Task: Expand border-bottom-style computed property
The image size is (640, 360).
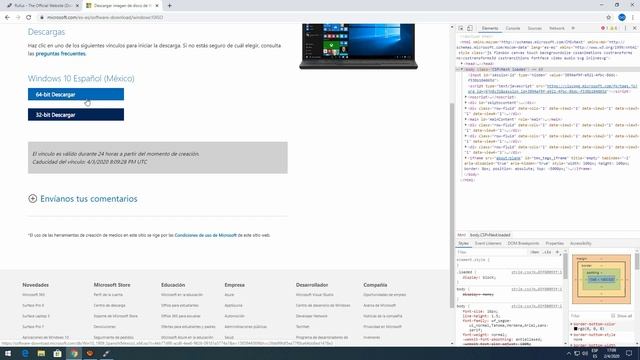Action: (572, 335)
